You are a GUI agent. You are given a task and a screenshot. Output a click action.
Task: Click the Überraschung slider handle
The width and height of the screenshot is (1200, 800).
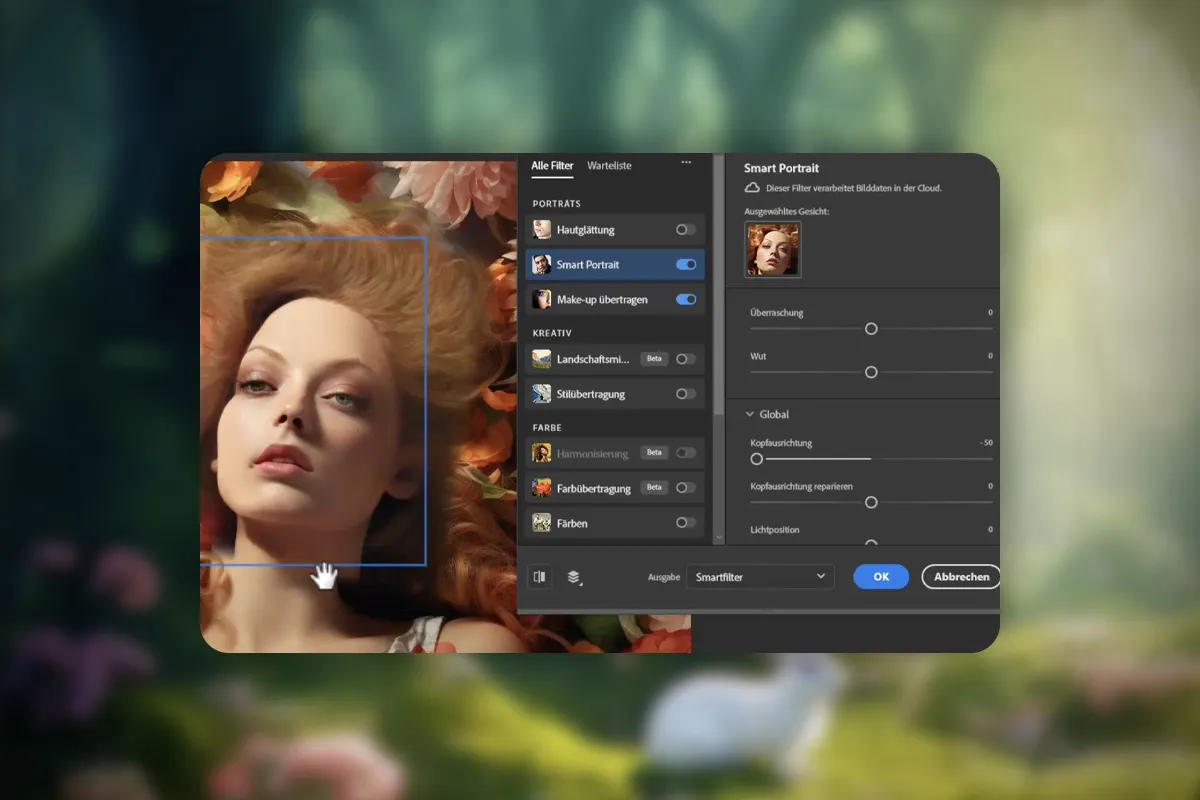click(x=871, y=329)
